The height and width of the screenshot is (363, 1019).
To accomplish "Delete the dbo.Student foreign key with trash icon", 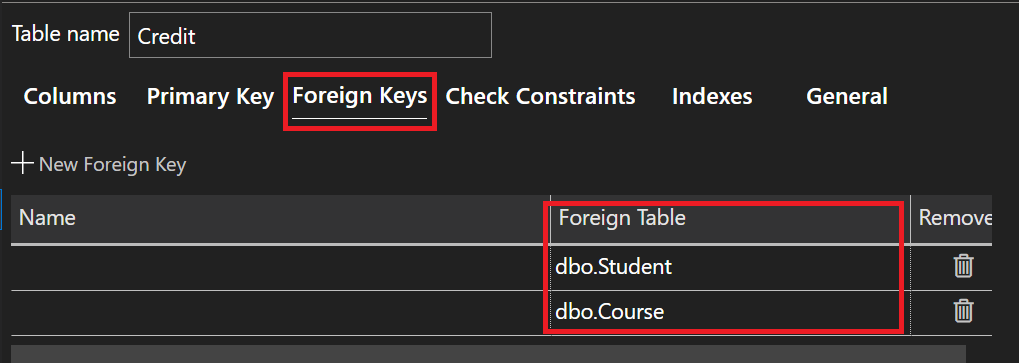I will 962,266.
